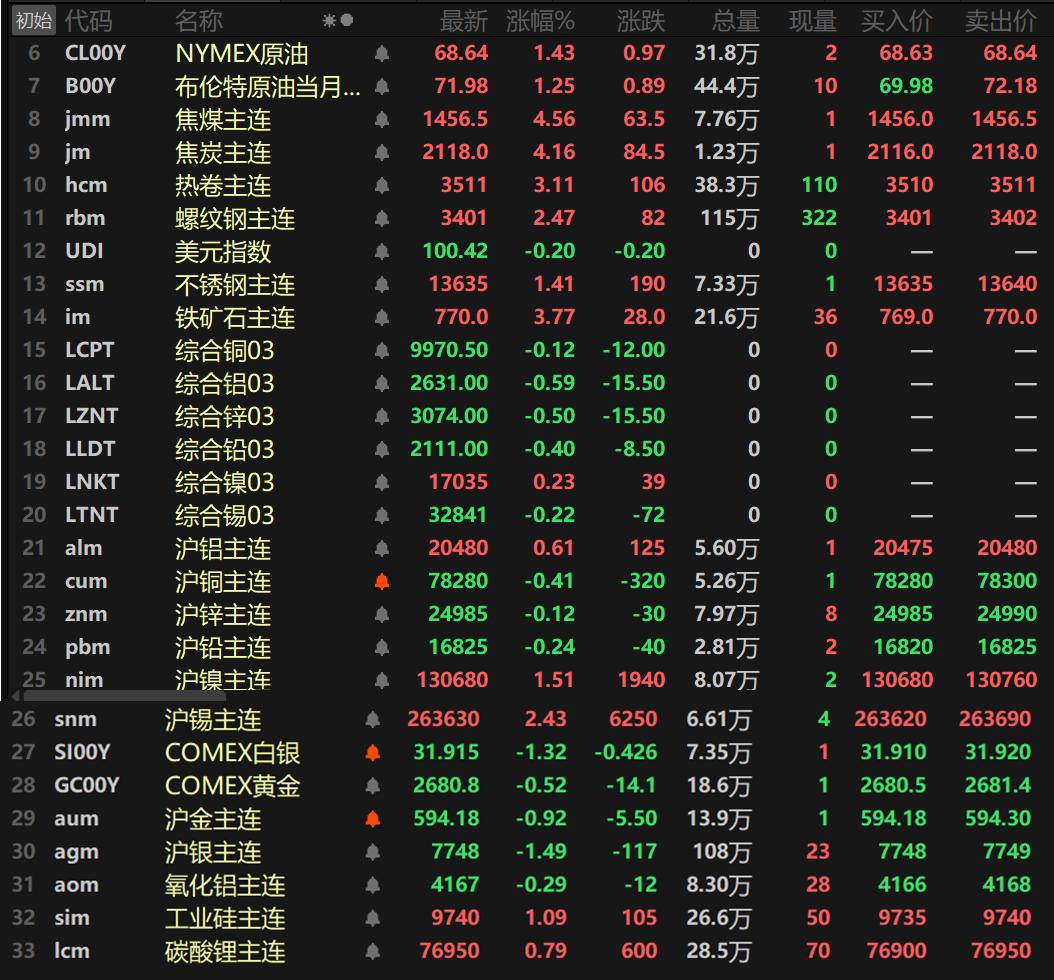The height and width of the screenshot is (980, 1054).
Task: Click the orange alarm bell on COMEX白银
Action: pyautogui.click(x=371, y=752)
